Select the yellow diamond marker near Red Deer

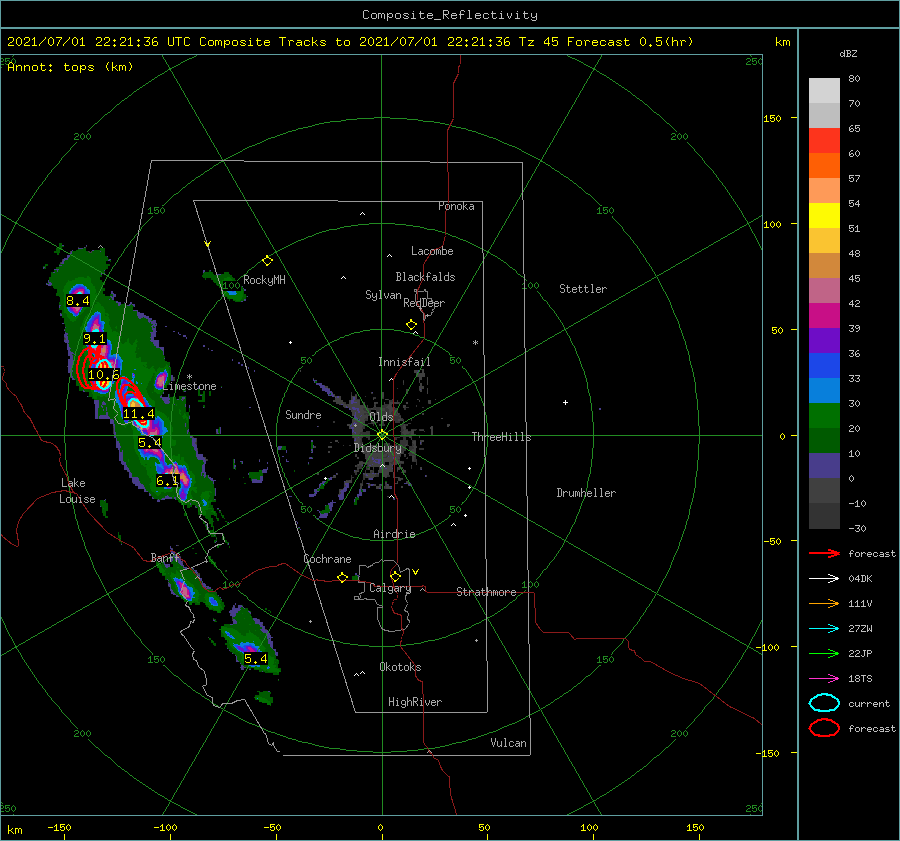tap(411, 325)
